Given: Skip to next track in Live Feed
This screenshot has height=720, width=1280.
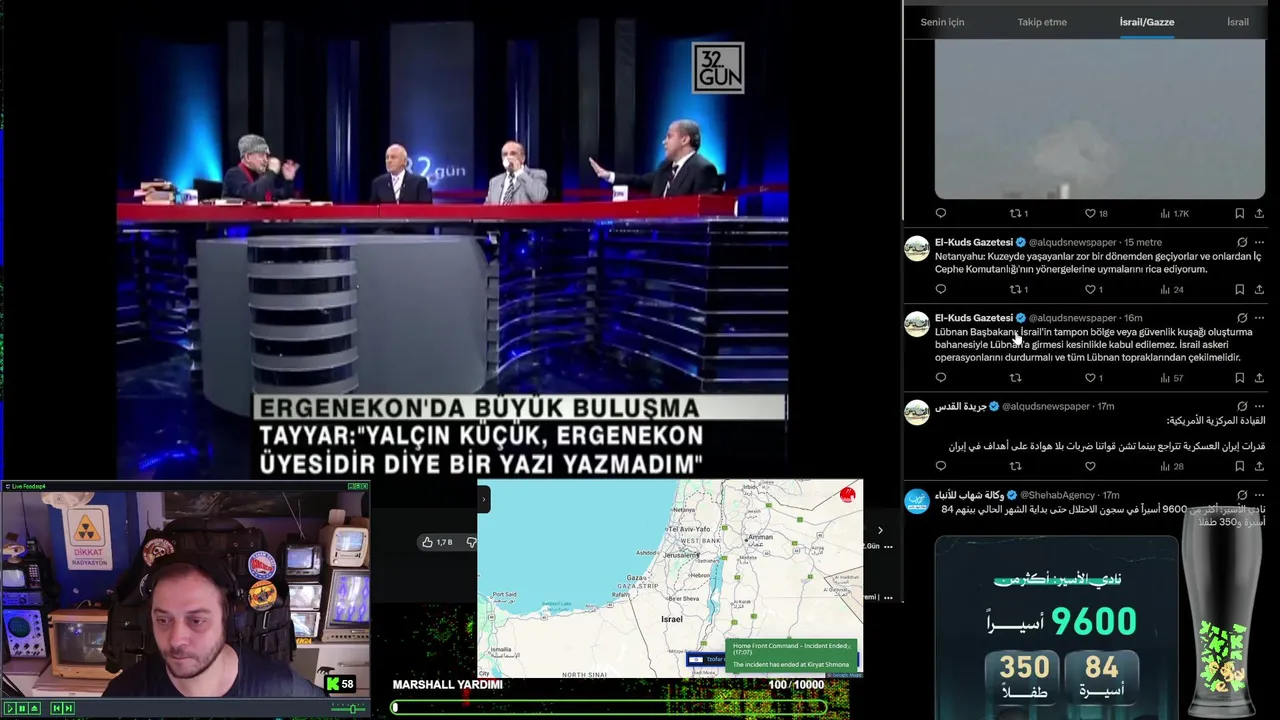Looking at the screenshot, I should point(69,708).
